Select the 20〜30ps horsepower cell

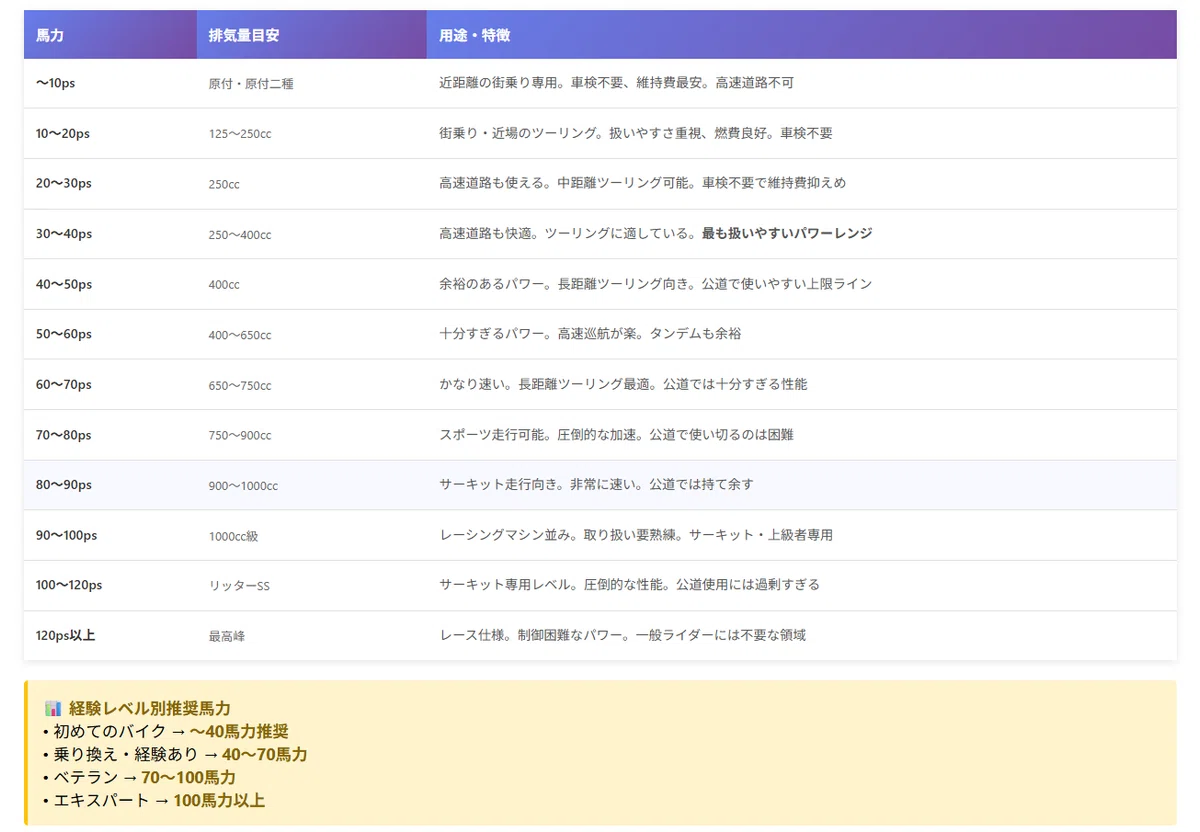click(110, 184)
